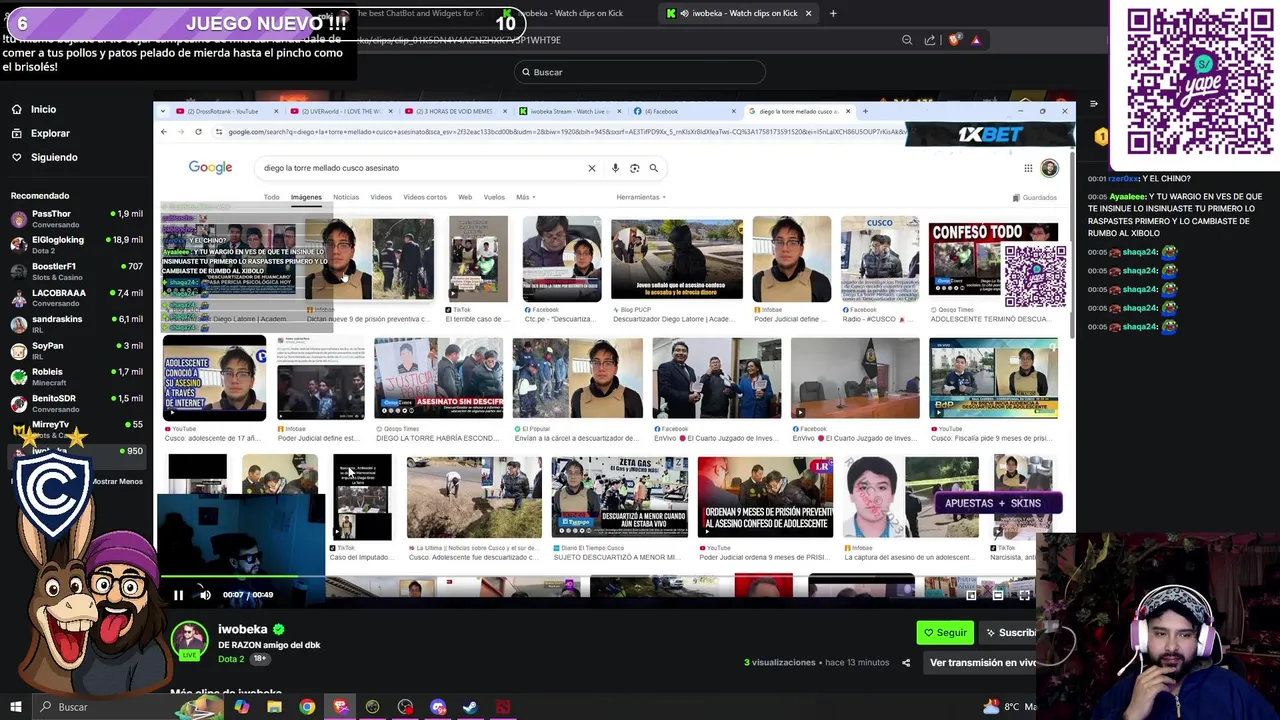This screenshot has height=720, width=1280.
Task: Open the Google apps grid
Action: 1027,168
